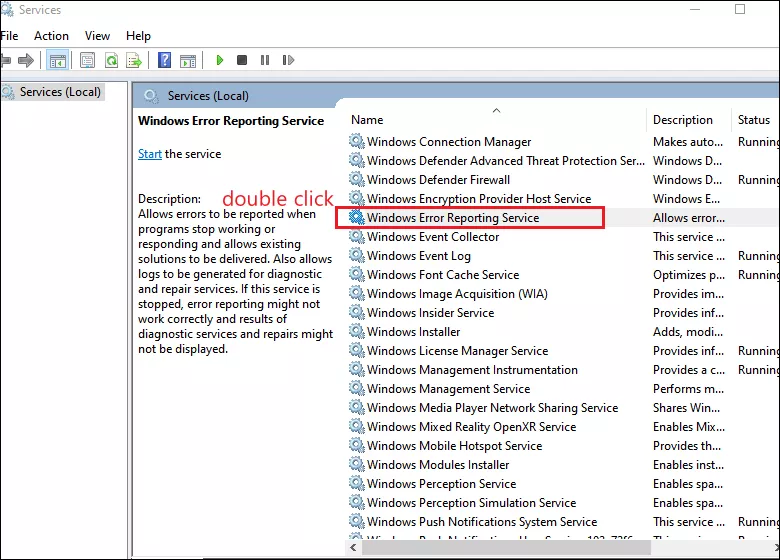The height and width of the screenshot is (560, 780).
Task: Click the Forward arrow in the toolbar
Action: [25, 61]
